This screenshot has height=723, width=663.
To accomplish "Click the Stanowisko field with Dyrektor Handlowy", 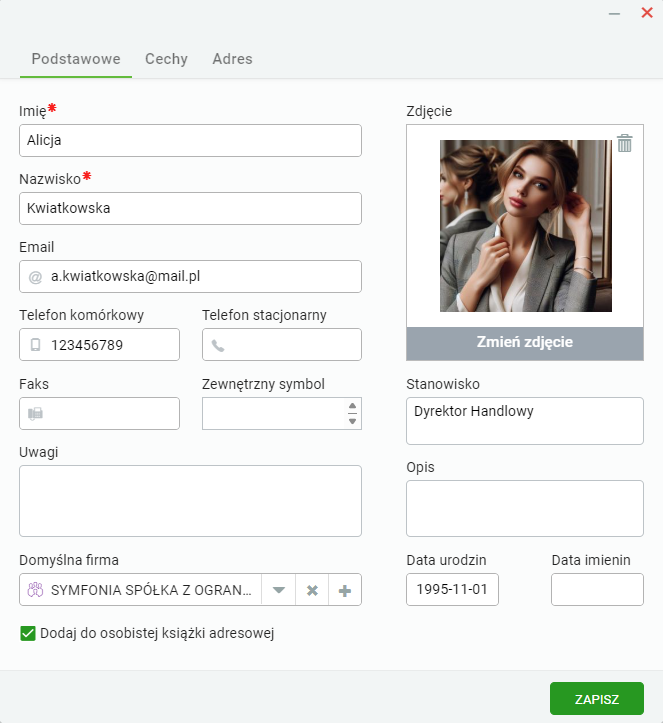I will 525,421.
